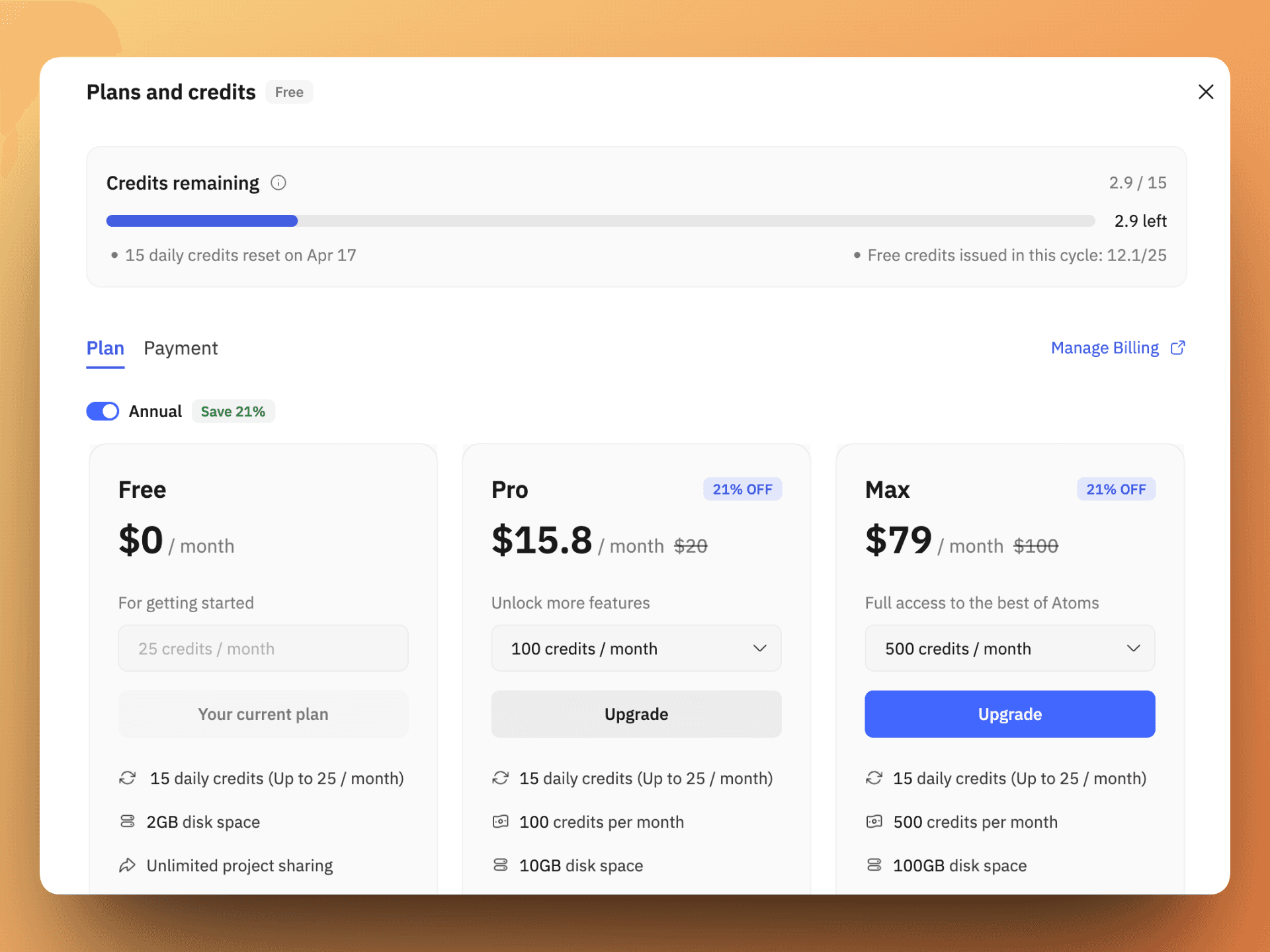The width and height of the screenshot is (1270, 952).
Task: Click the disk space icon under Free plan
Action: tap(127, 821)
